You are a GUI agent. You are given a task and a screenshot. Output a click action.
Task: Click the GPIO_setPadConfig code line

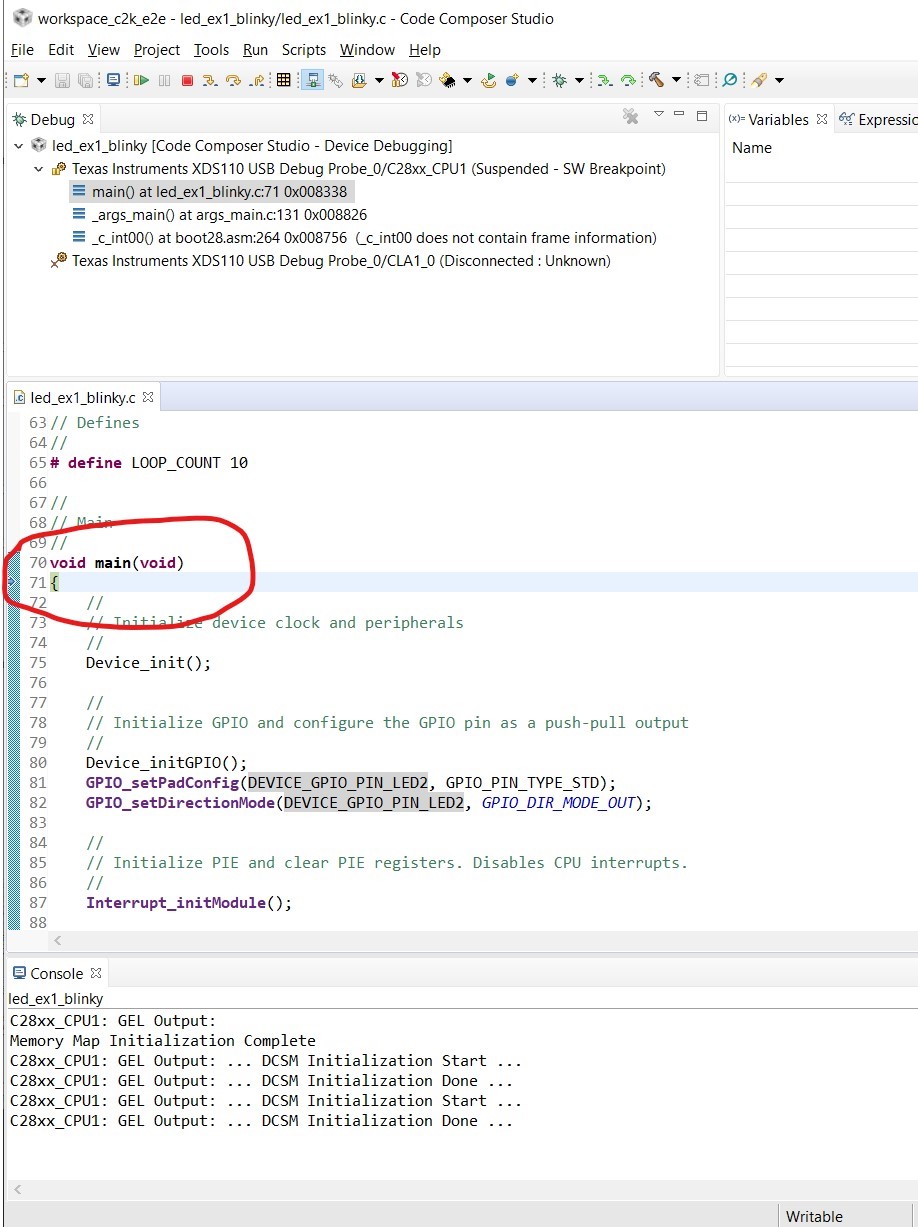coord(351,782)
